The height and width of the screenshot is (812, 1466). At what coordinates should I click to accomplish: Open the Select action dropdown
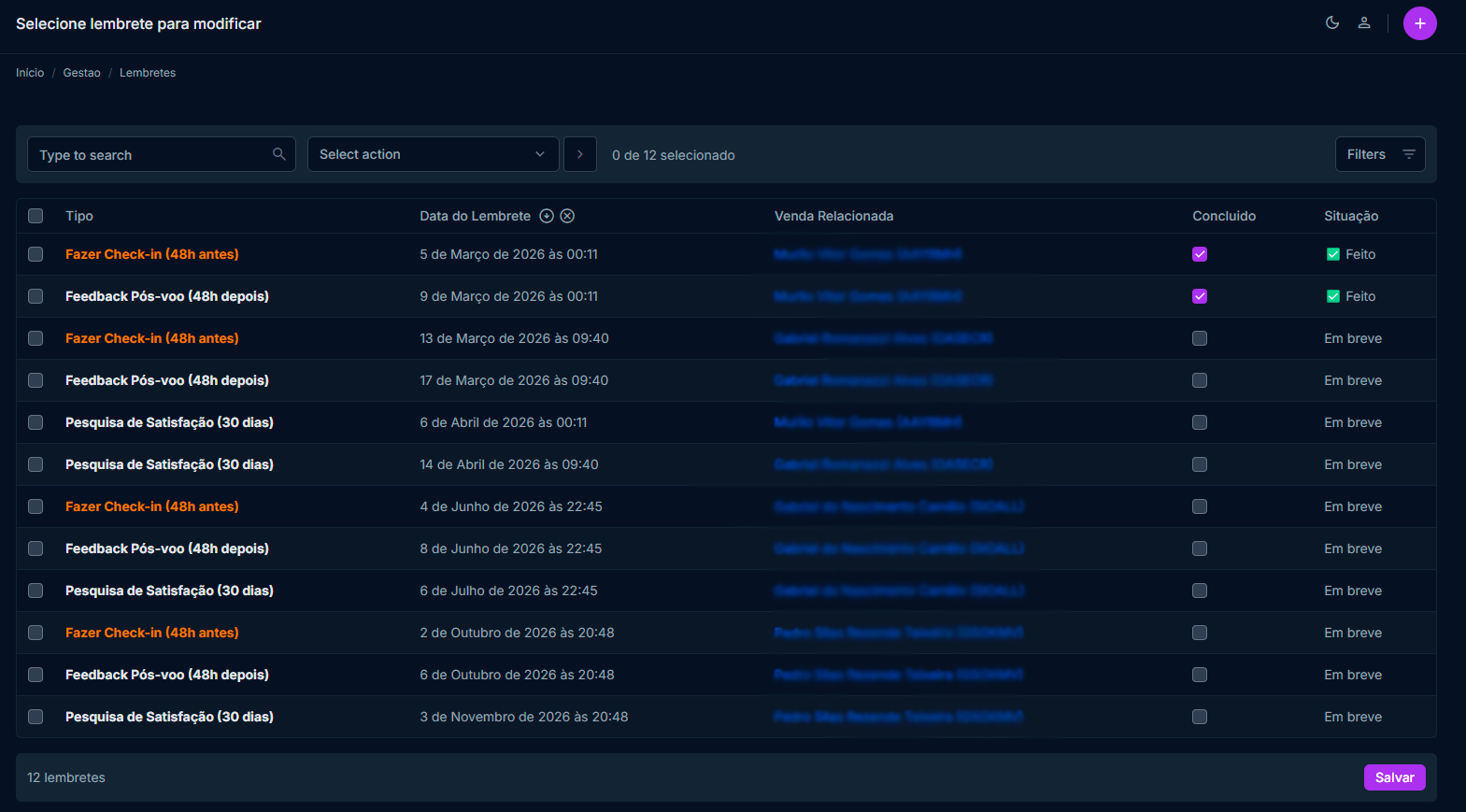433,154
